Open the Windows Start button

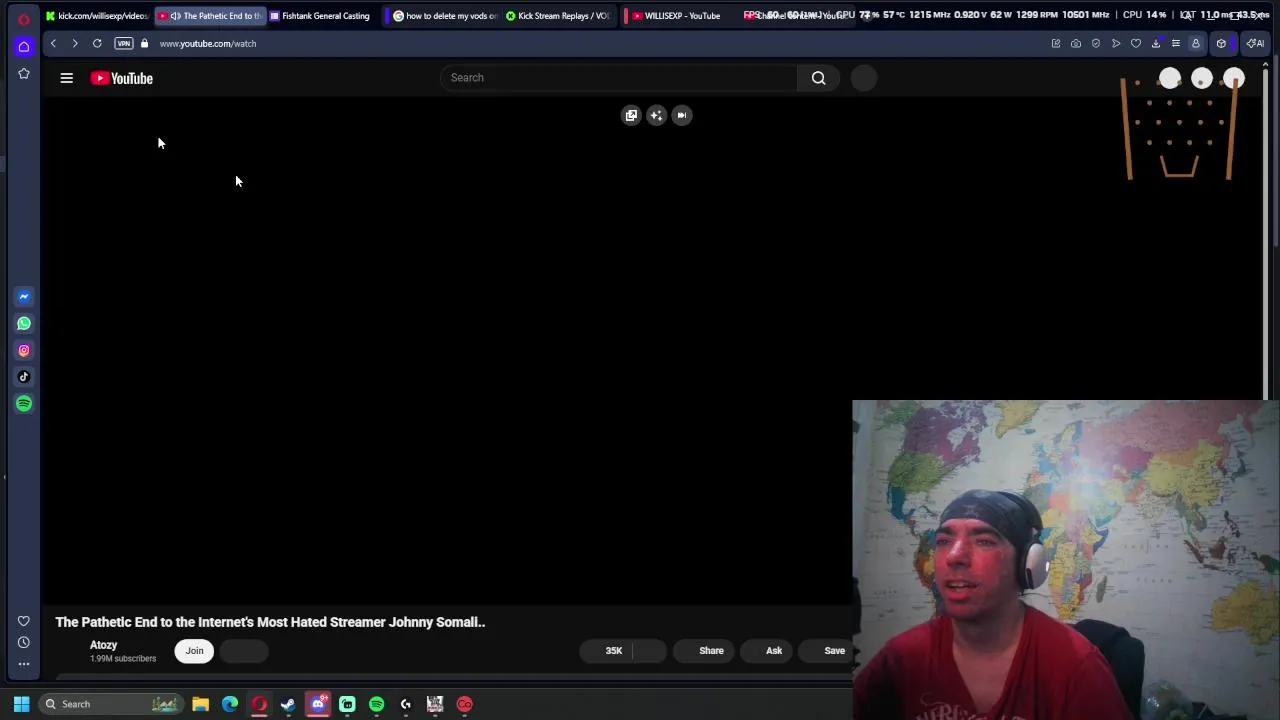(21, 704)
